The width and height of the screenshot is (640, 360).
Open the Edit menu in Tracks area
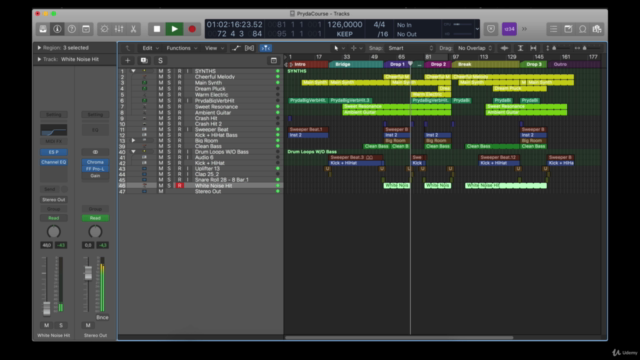(150, 48)
